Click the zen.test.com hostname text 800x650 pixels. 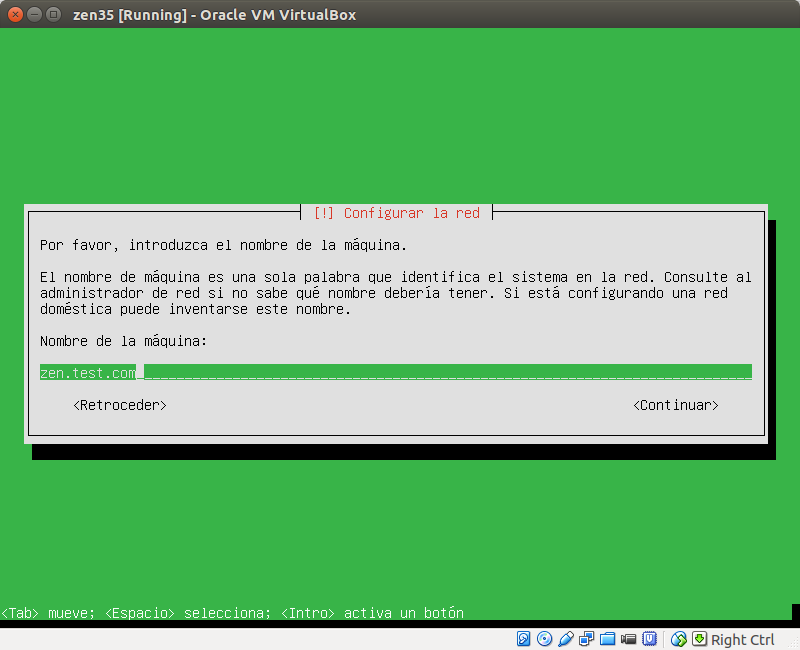pos(87,371)
